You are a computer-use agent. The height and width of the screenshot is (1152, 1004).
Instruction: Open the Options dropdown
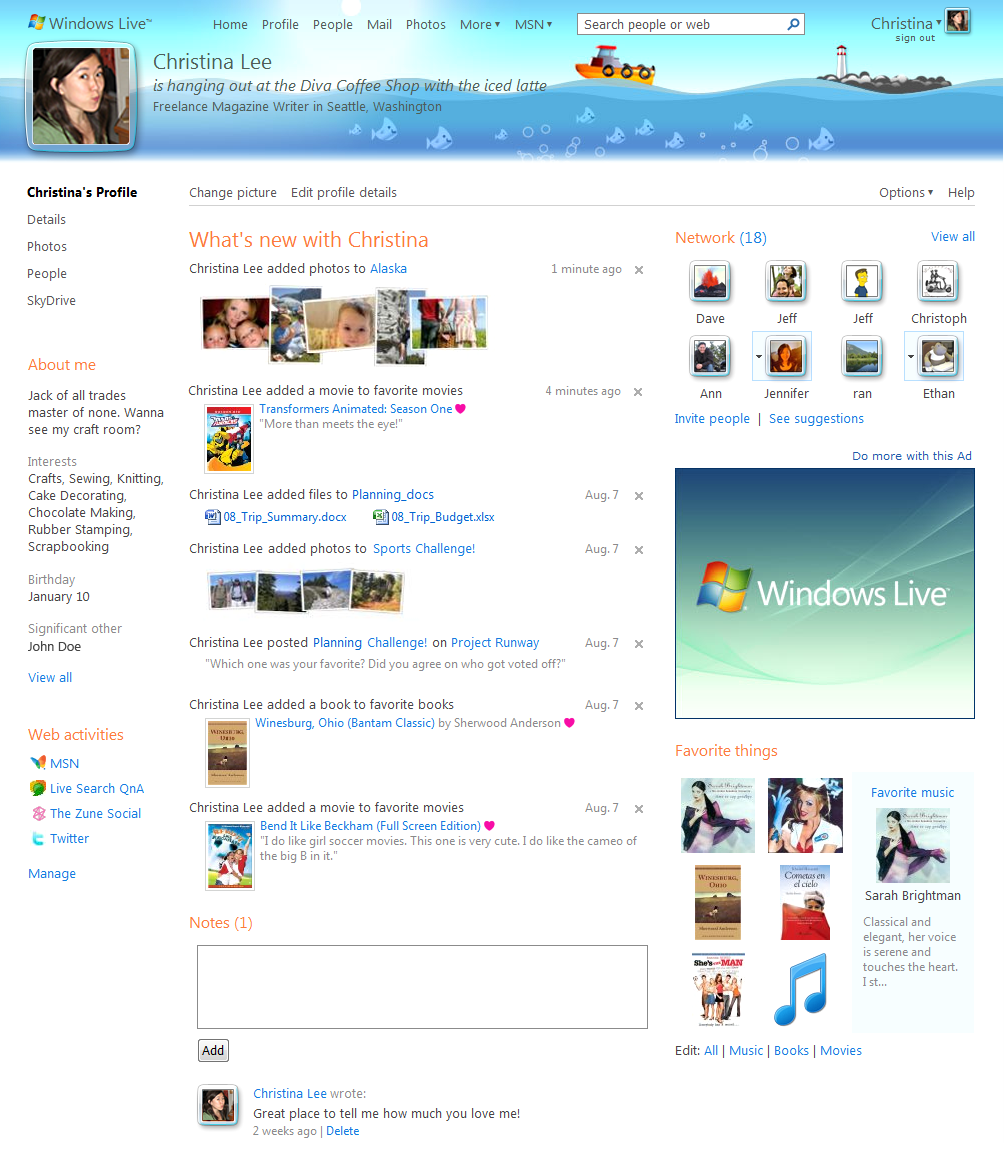pos(906,192)
